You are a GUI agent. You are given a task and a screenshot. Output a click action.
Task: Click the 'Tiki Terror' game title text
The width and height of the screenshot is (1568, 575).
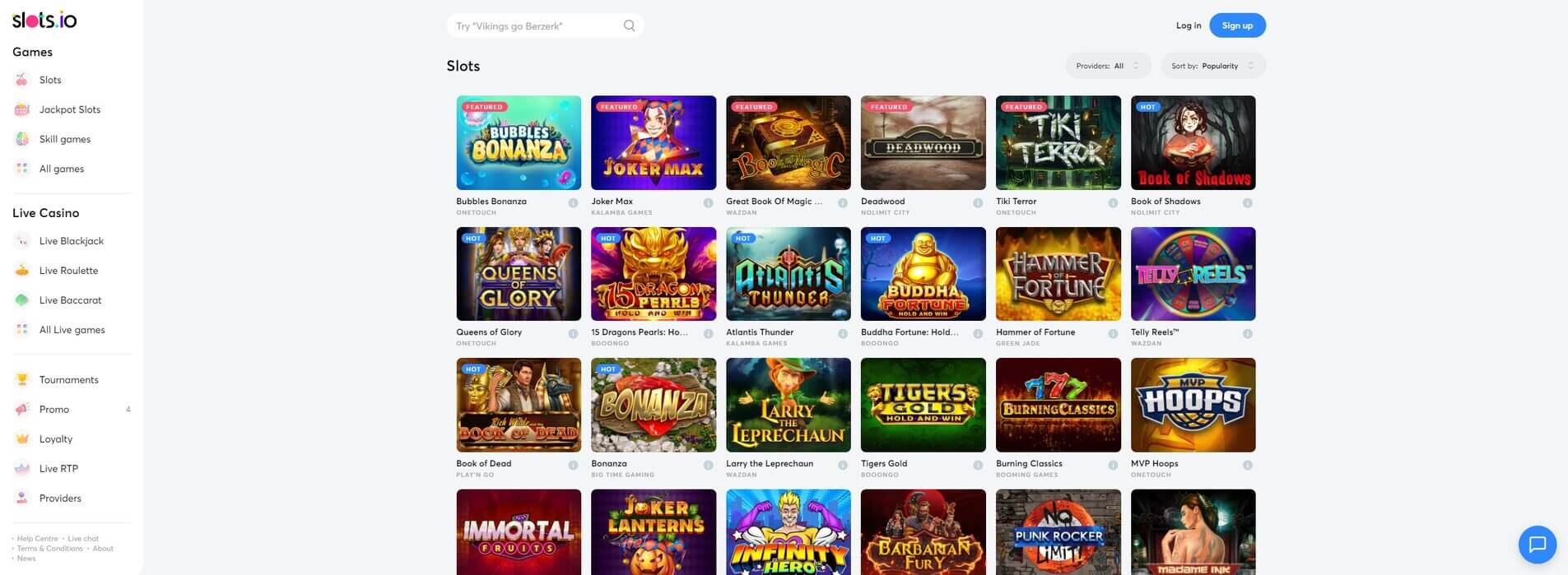[x=1016, y=202]
